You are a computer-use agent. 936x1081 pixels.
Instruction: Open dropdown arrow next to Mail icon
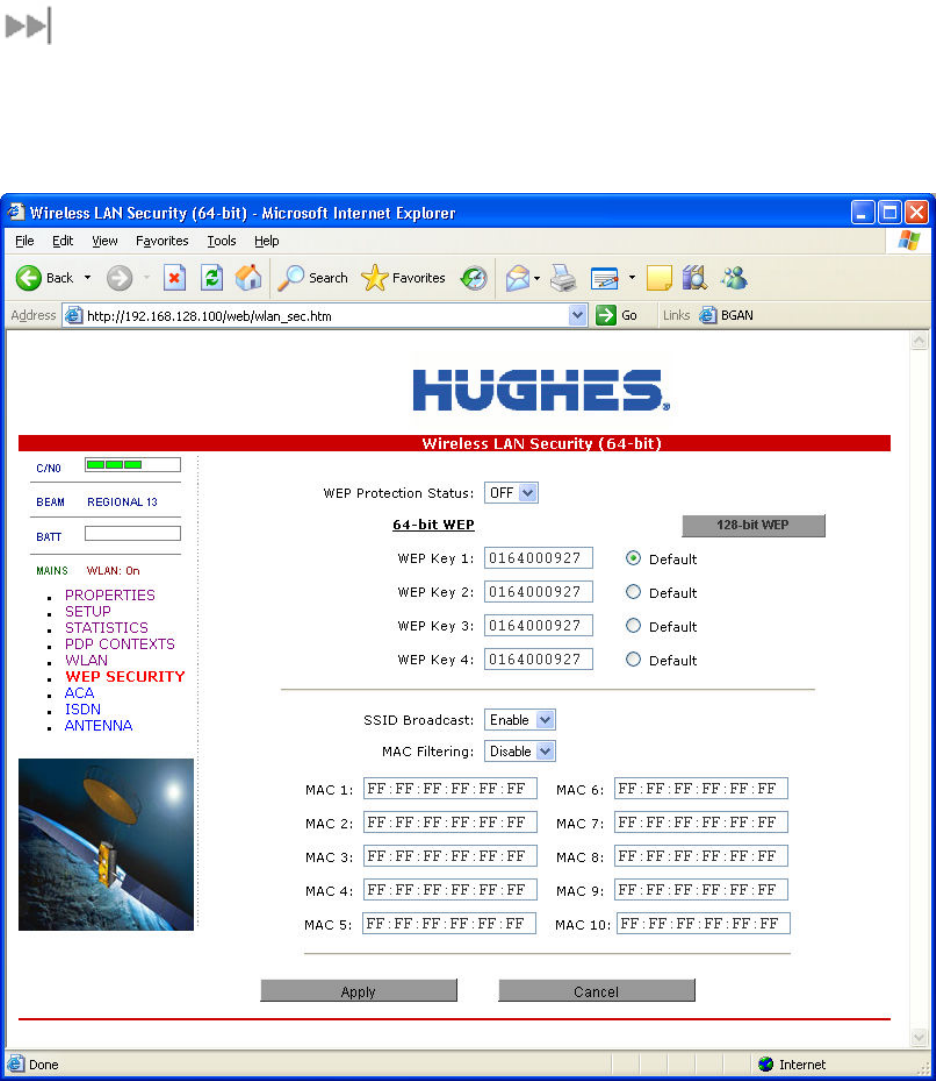(537, 279)
